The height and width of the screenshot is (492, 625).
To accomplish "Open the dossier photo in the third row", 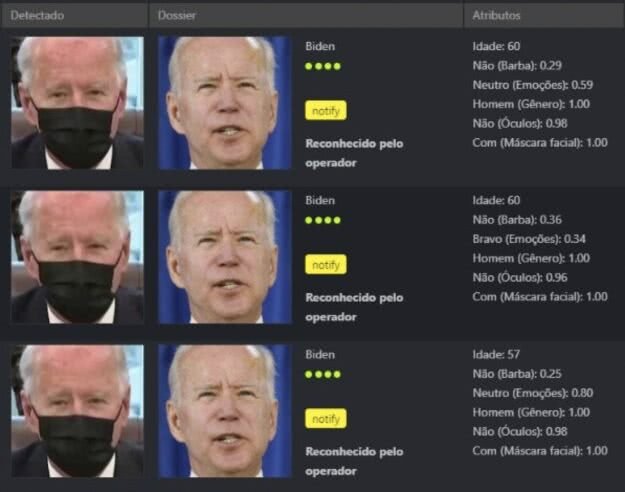I will point(225,411).
